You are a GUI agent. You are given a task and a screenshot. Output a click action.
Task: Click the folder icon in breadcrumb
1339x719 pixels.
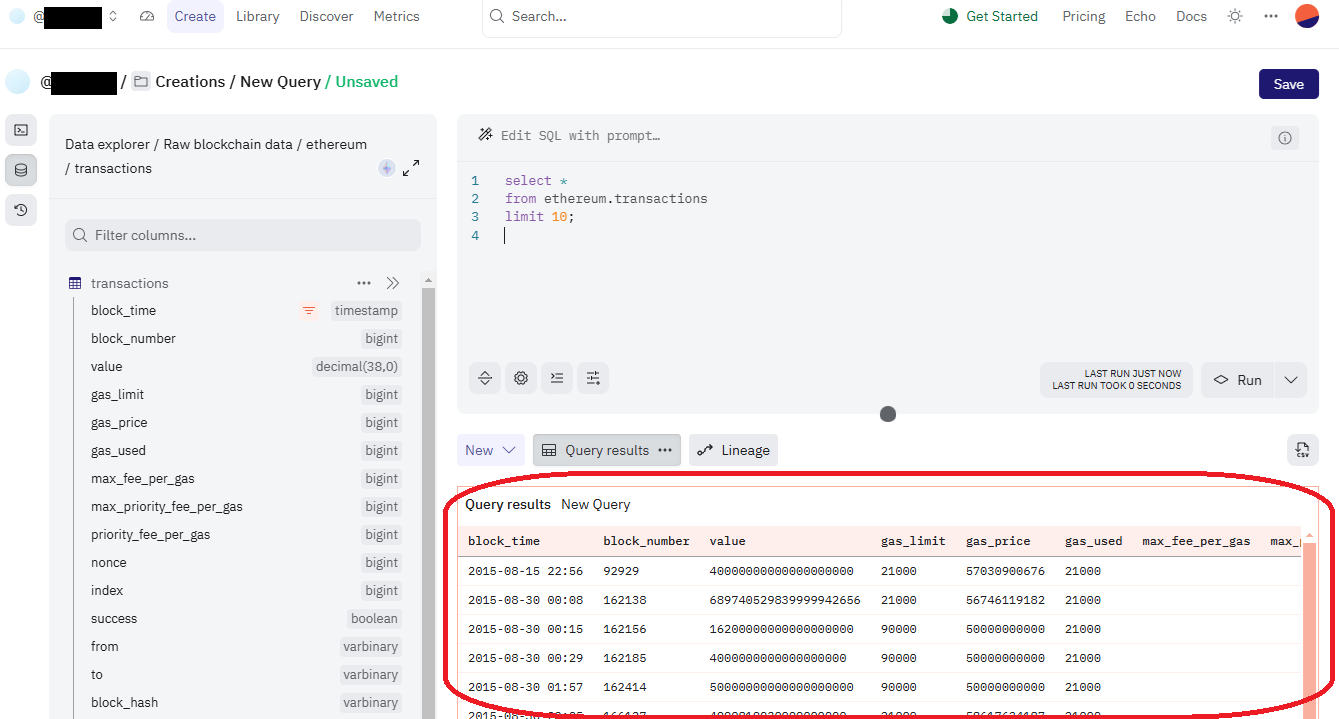(141, 82)
